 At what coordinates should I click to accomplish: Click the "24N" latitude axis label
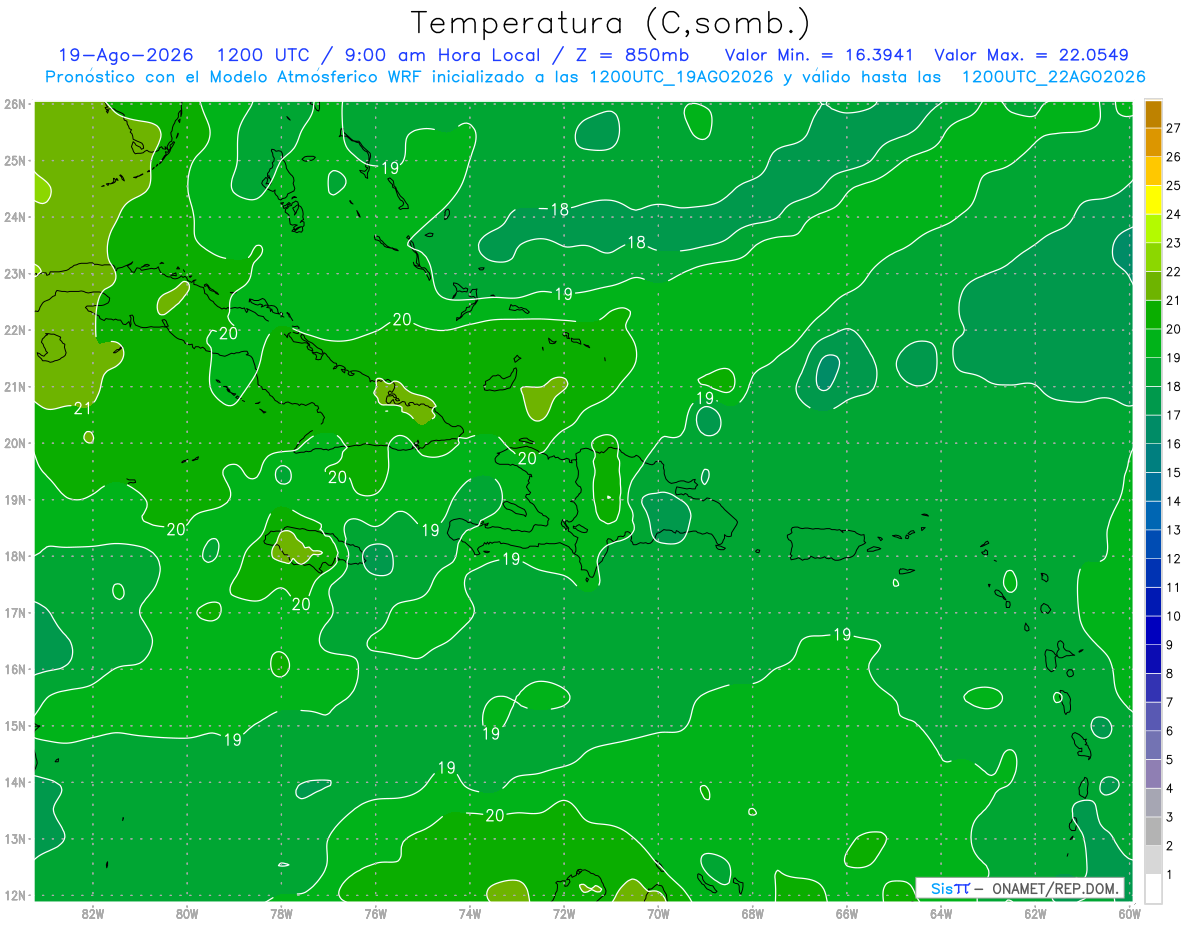[14, 216]
